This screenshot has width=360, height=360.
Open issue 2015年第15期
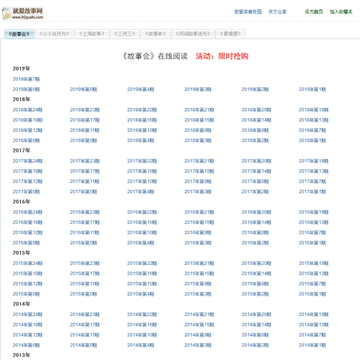click(x=199, y=273)
